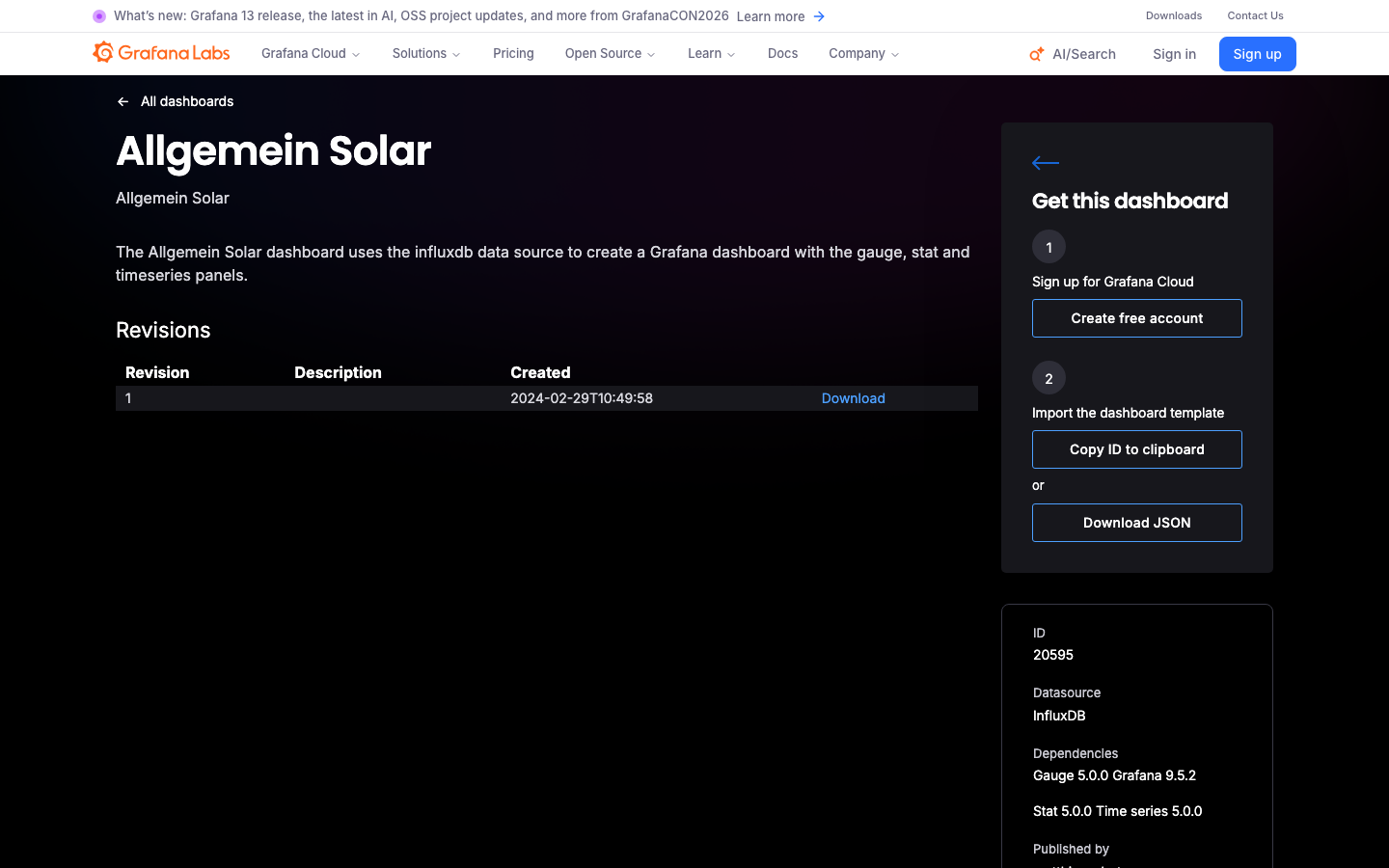1389x868 pixels.
Task: Open the Contact Us link
Action: click(x=1255, y=15)
